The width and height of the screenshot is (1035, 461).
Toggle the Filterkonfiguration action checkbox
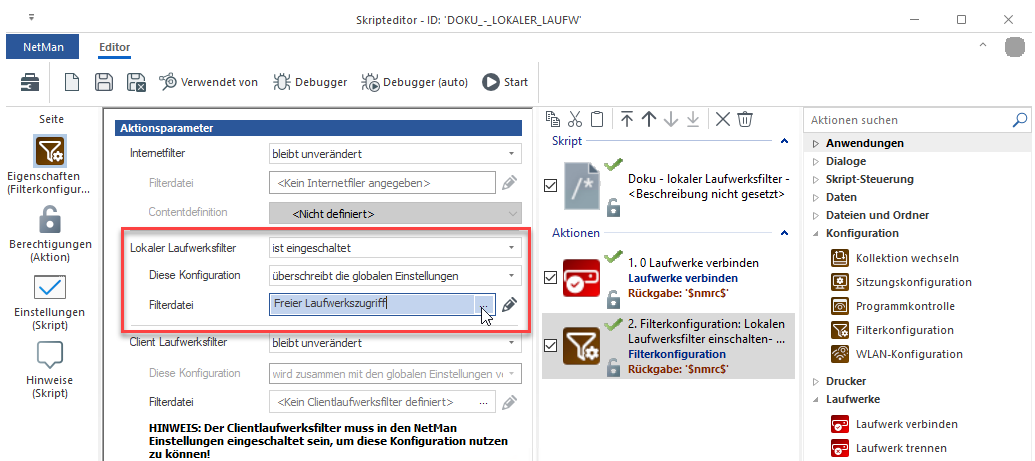pyautogui.click(x=550, y=346)
